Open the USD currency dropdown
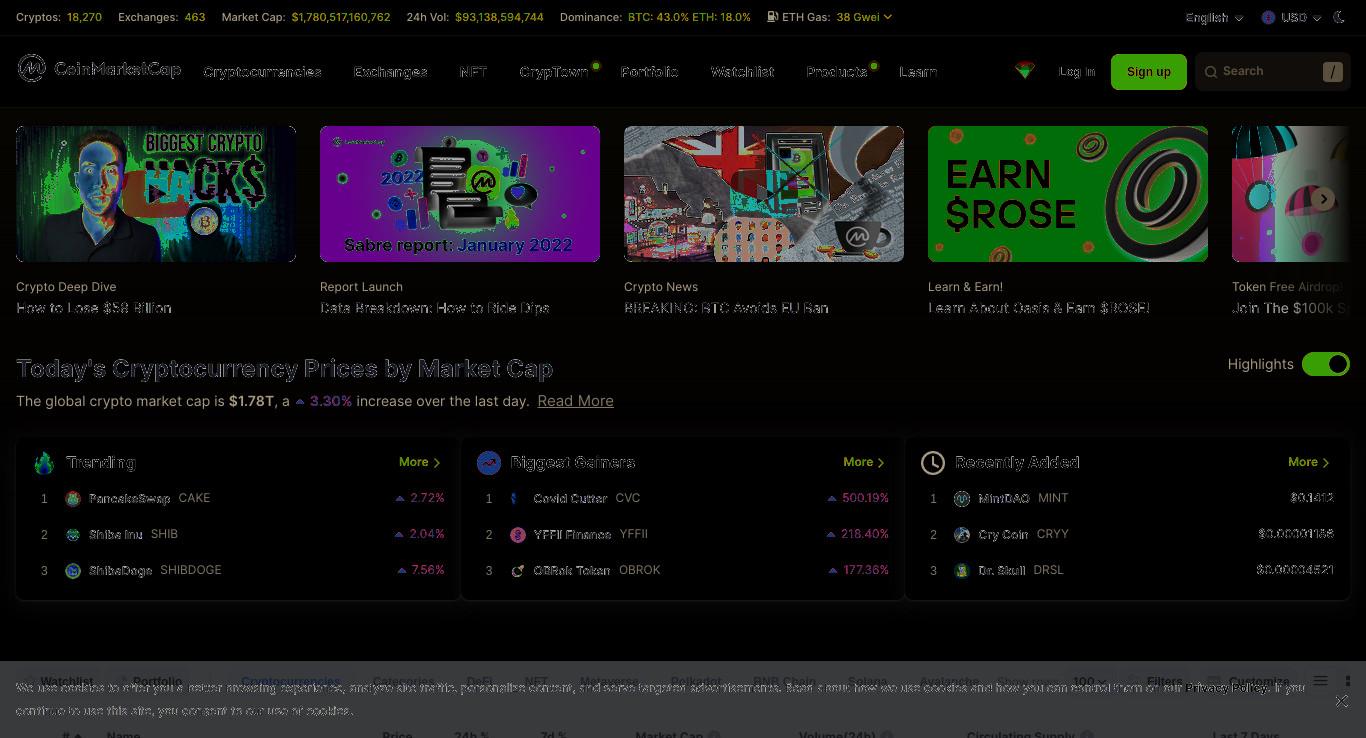This screenshot has width=1366, height=738. click(x=1292, y=17)
